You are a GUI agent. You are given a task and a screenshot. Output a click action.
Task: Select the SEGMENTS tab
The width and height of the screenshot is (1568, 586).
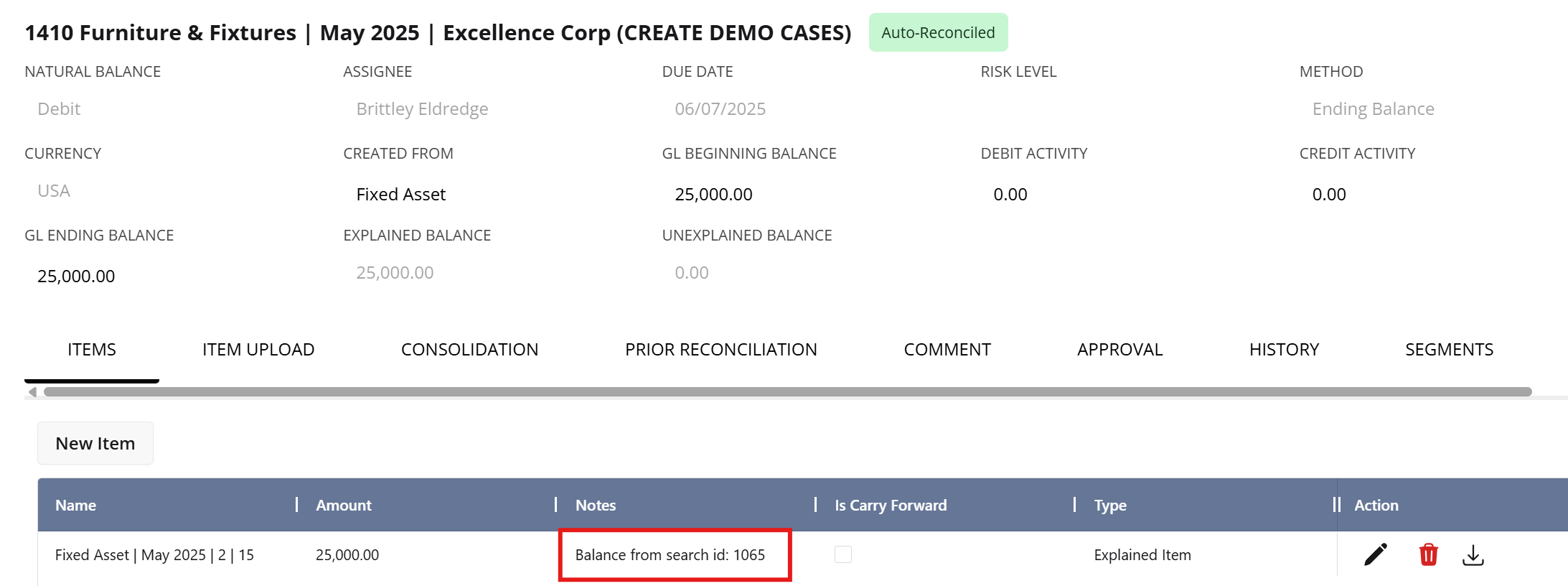click(1449, 350)
